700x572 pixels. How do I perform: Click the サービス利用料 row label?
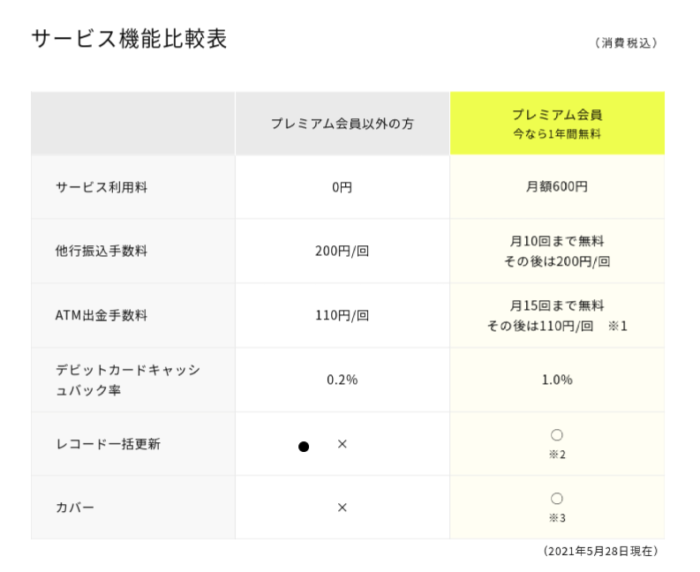pos(101,187)
